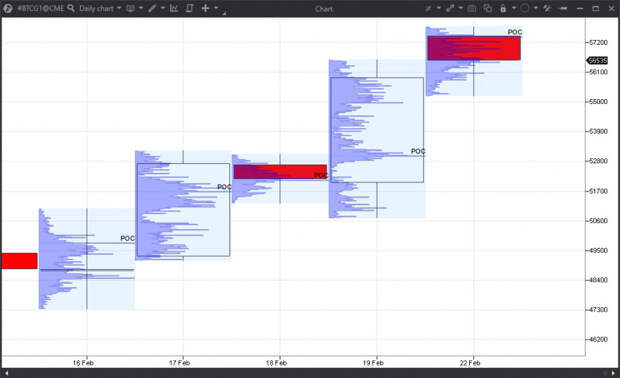Screen dimensions: 620x378
Task: Select the drawing pencil tool
Action: point(153,8)
